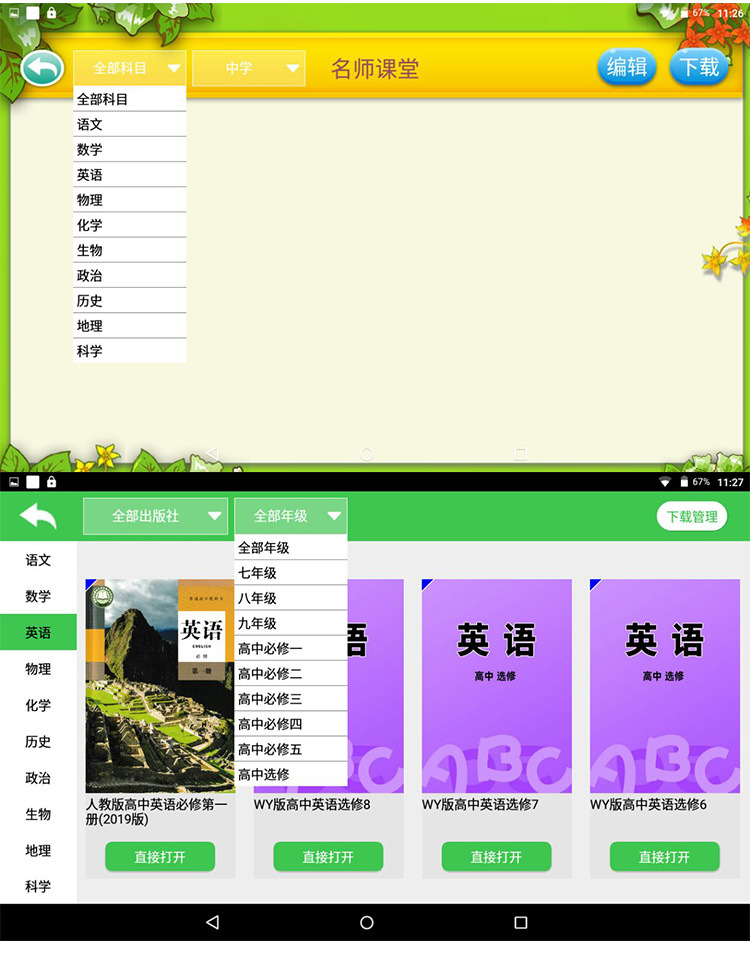Switch to 物理 in the left sidebar
The height and width of the screenshot is (976, 750).
(38, 669)
